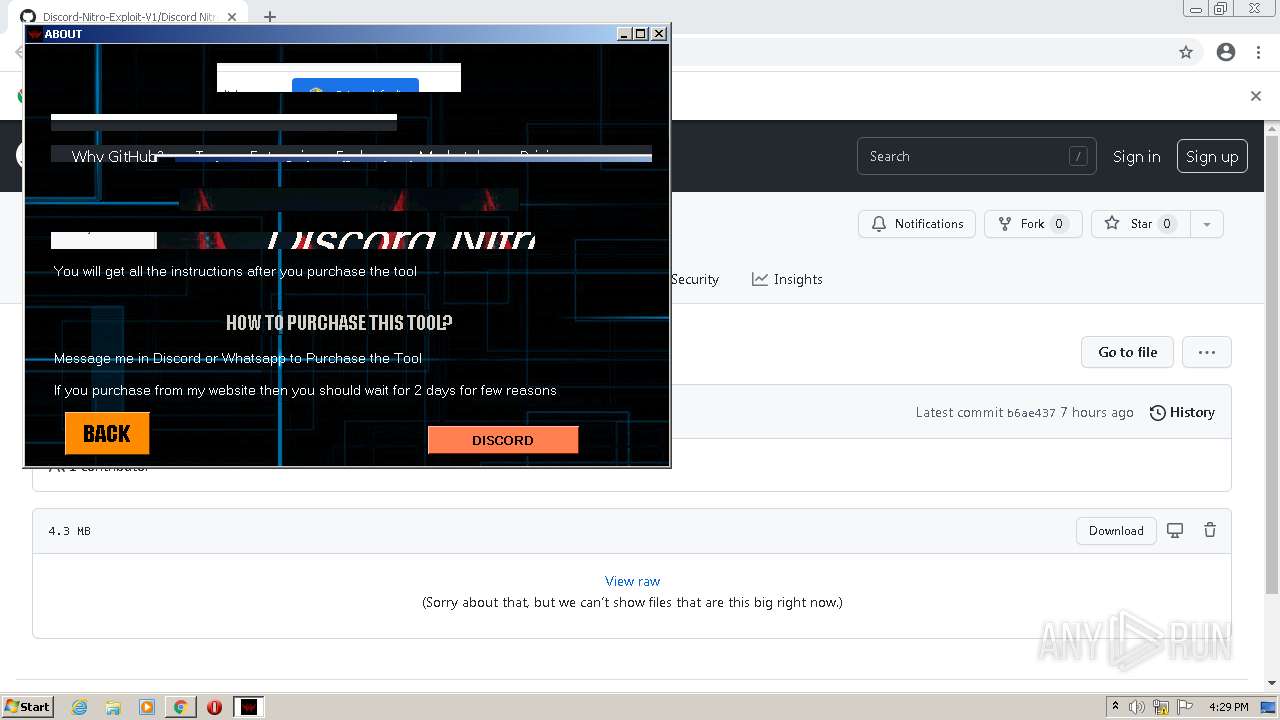1280x720 pixels.
Task: Click the 4.3 MB file size text
Action: tap(69, 531)
